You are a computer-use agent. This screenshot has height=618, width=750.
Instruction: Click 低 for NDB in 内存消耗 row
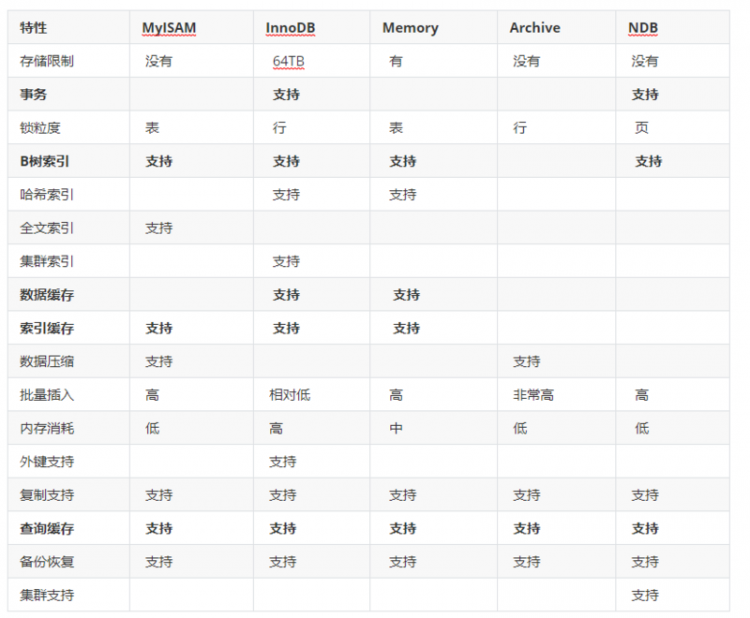click(641, 428)
